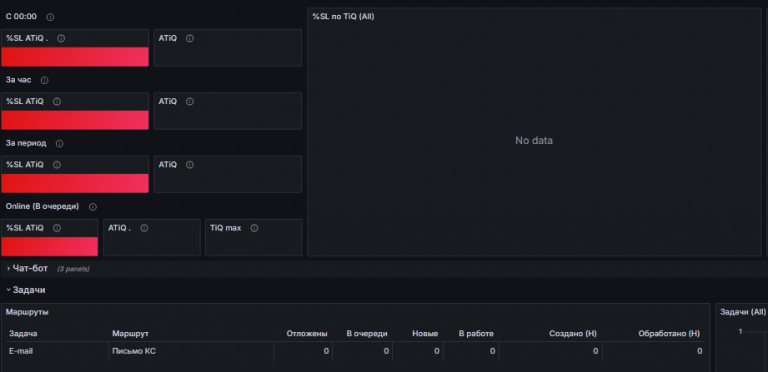768x372 pixels.
Task: Click red %SL ATiQ bar under С 00:00
Action: (75, 57)
